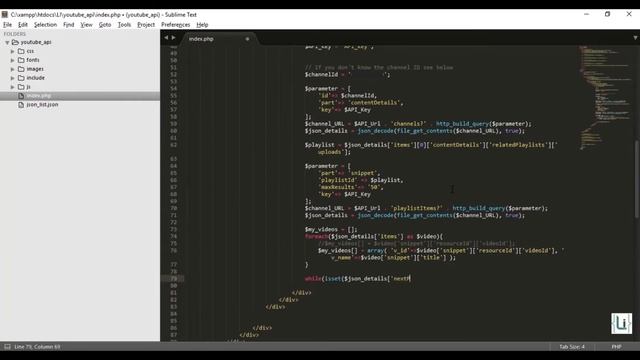640x360 pixels.
Task: Click the Sublime Text app icon in title bar
Action: [x=4, y=15]
